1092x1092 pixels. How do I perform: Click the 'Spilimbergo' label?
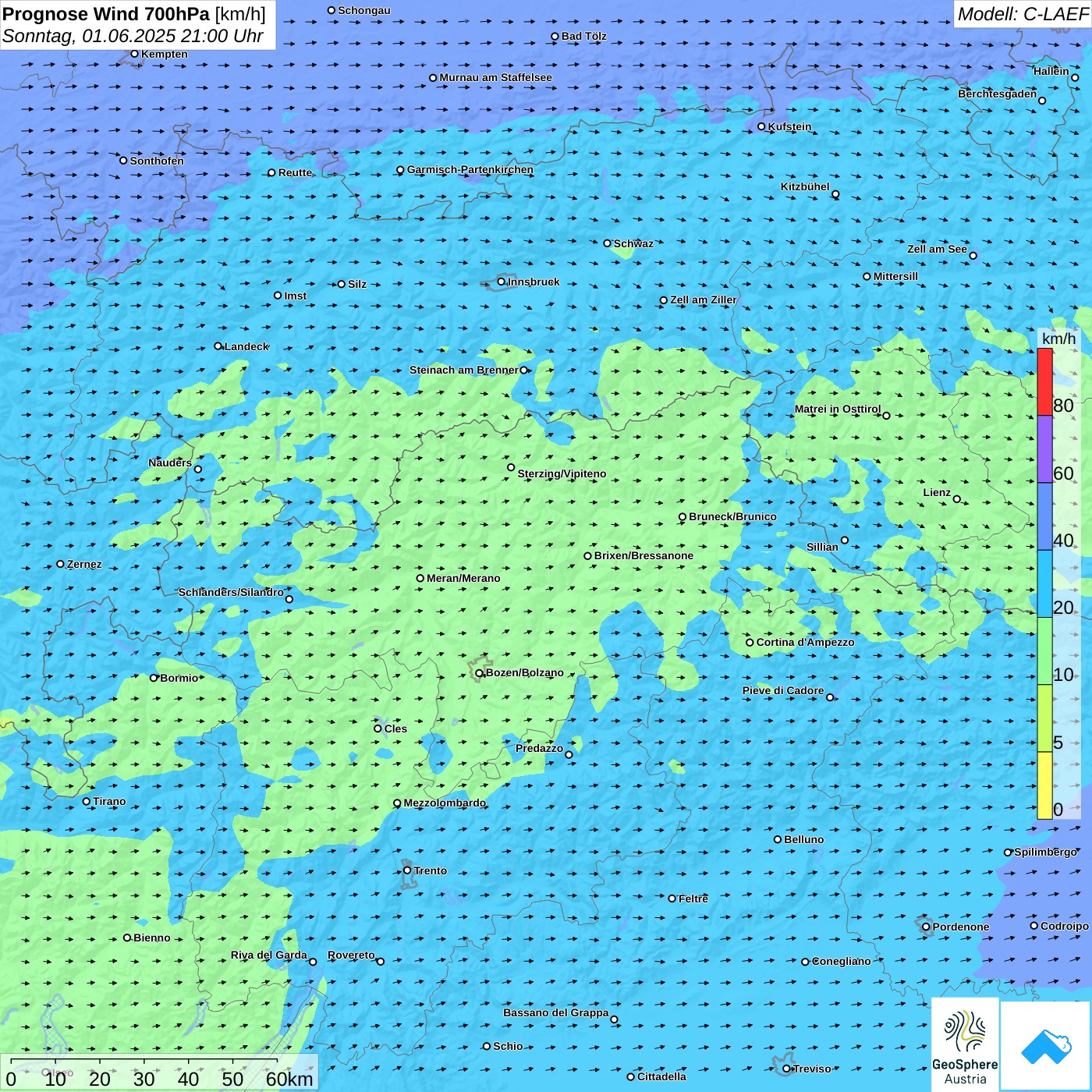click(x=1045, y=852)
